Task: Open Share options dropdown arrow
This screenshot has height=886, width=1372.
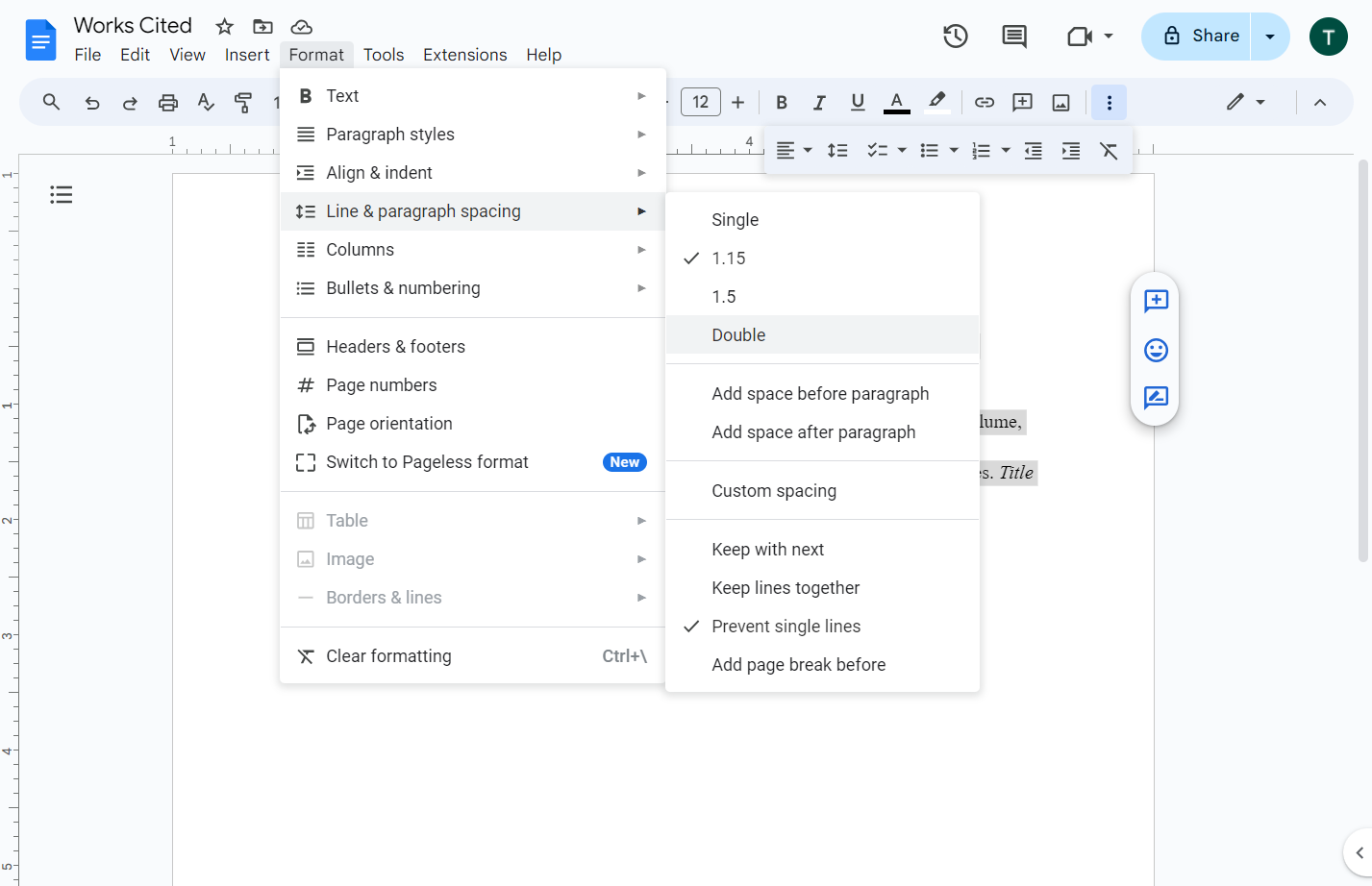Action: coord(1270,37)
